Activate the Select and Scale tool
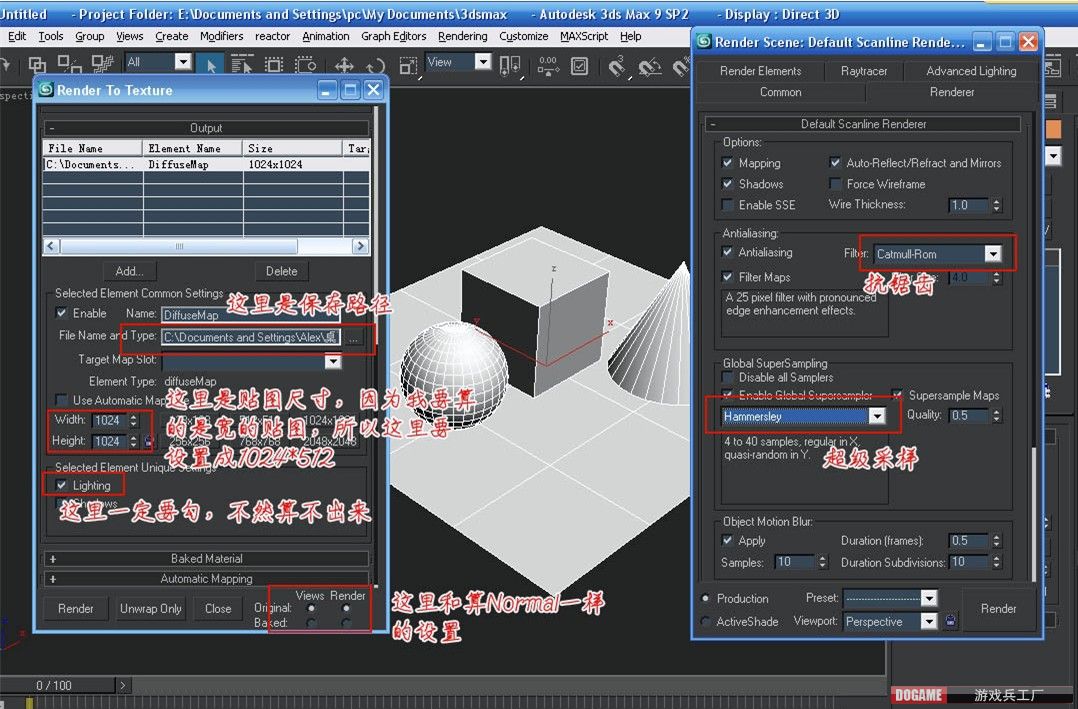Screen dimensions: 1078x709 (407, 65)
